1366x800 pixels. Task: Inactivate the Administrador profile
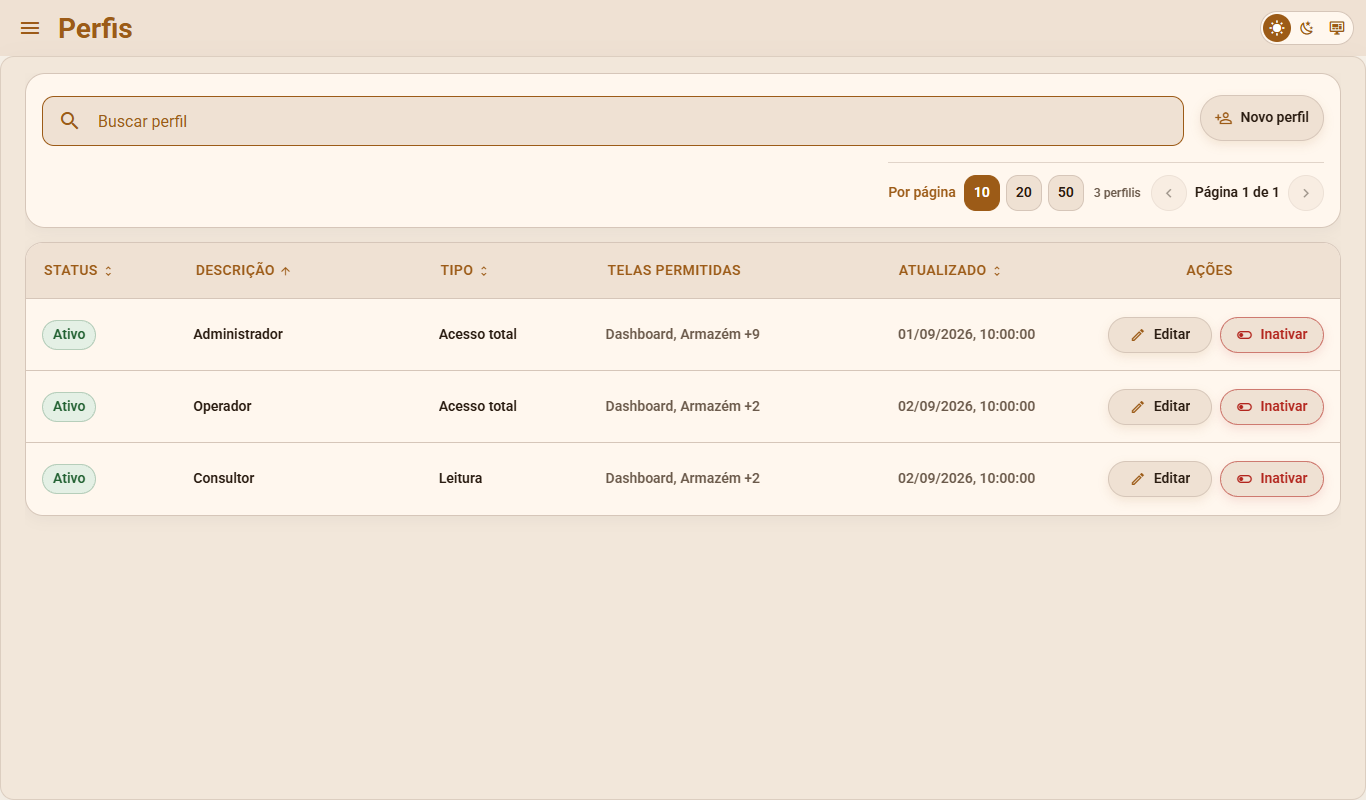point(1272,335)
